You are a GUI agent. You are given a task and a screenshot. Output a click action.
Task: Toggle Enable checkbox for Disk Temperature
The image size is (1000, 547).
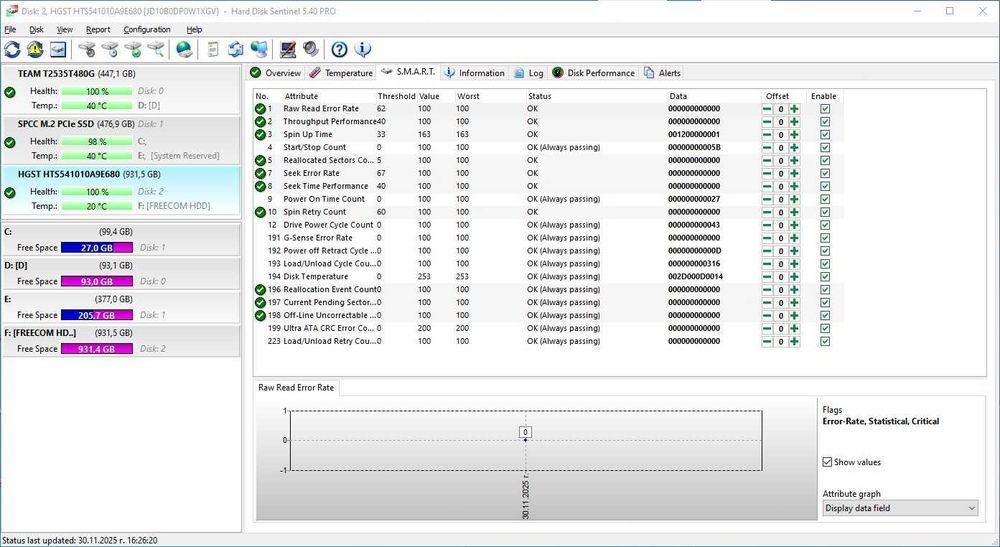coord(825,277)
